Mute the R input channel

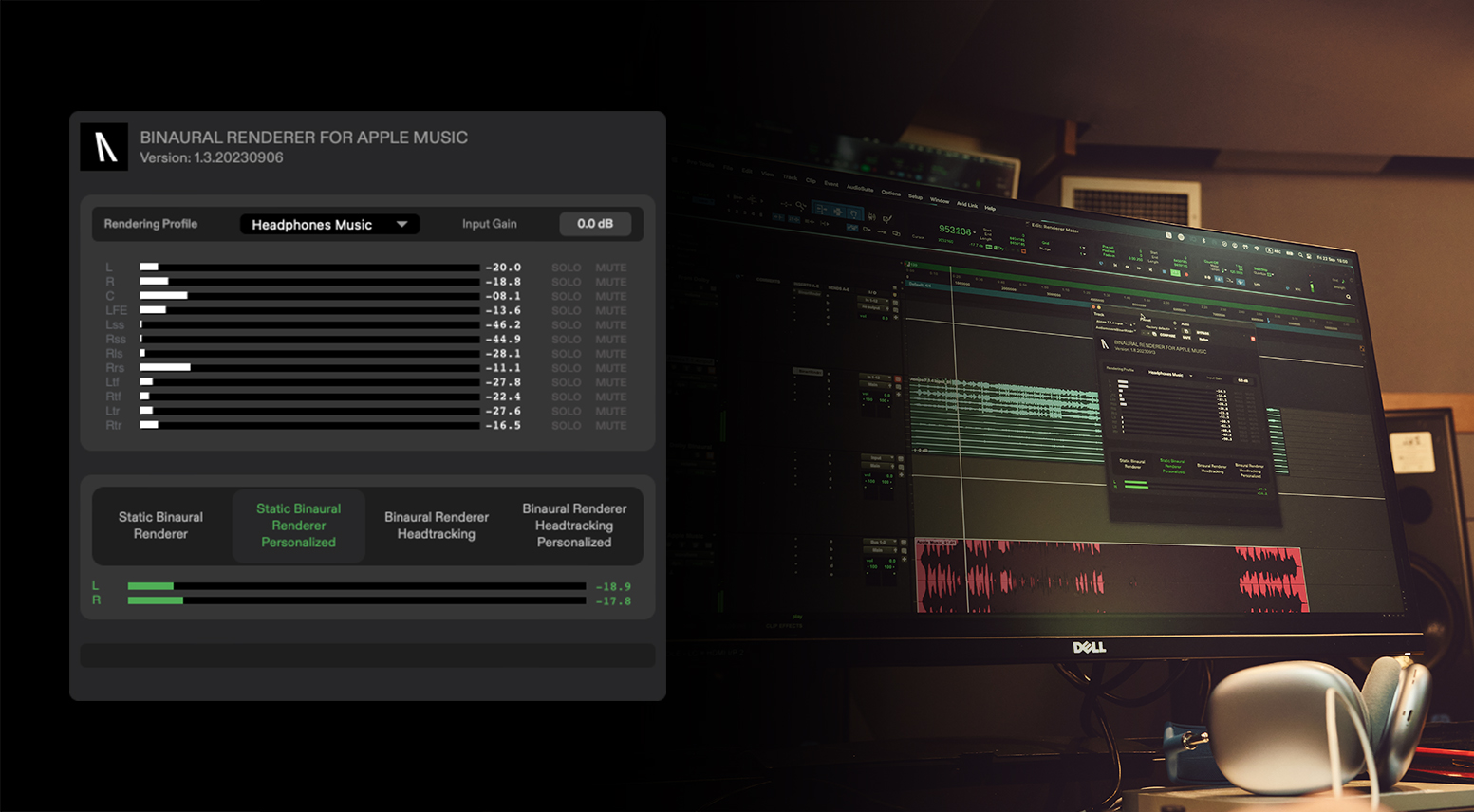click(x=611, y=282)
